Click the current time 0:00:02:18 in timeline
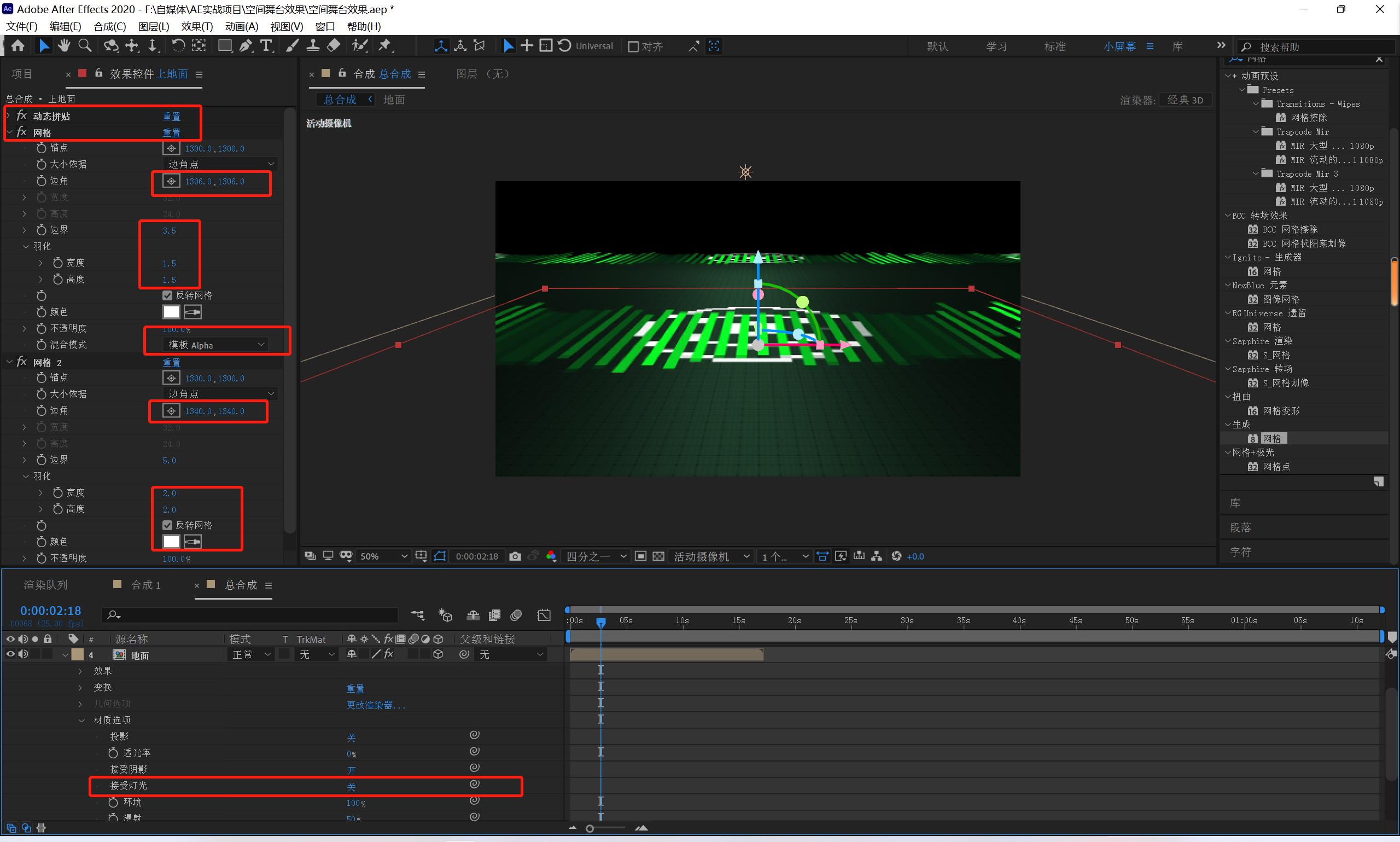1400x842 pixels. [x=50, y=611]
